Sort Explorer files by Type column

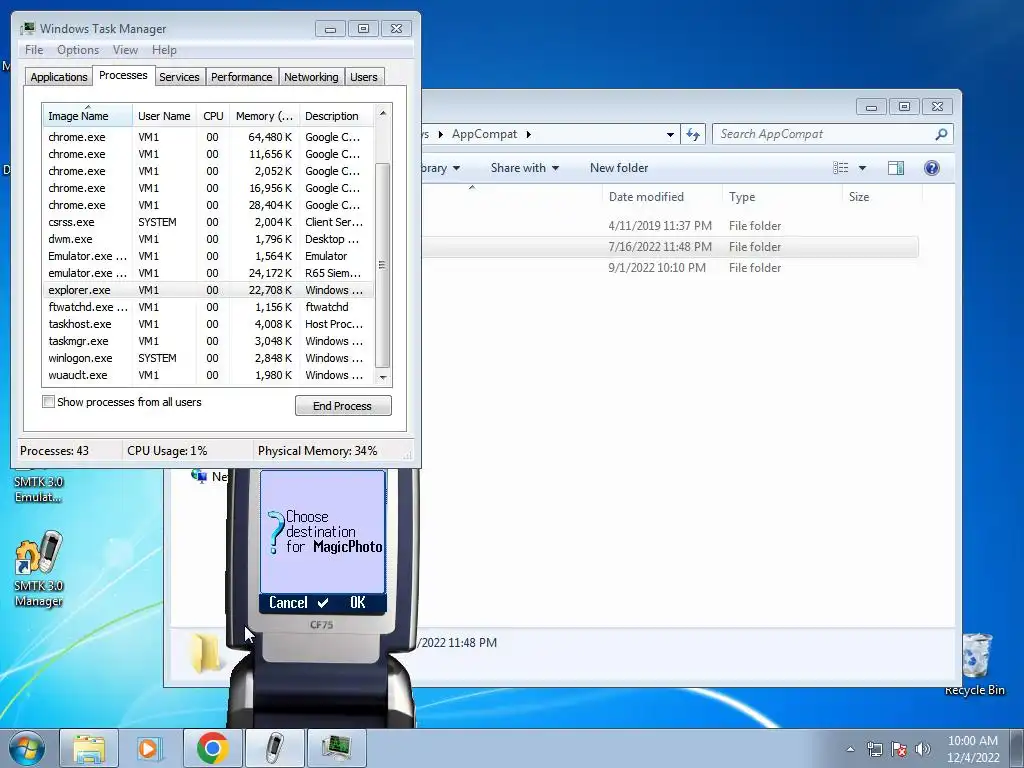click(x=782, y=197)
